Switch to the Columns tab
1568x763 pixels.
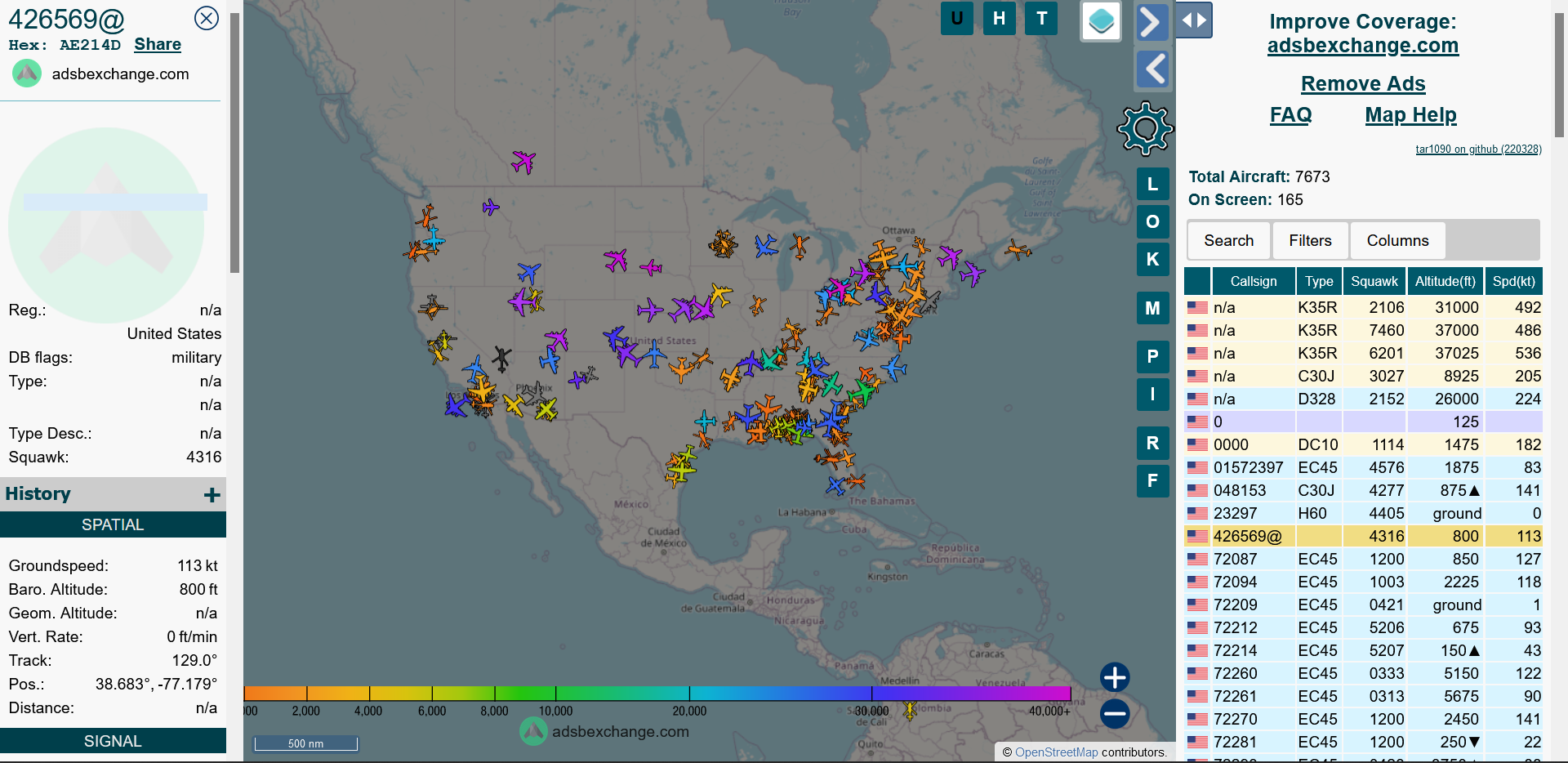1397,240
